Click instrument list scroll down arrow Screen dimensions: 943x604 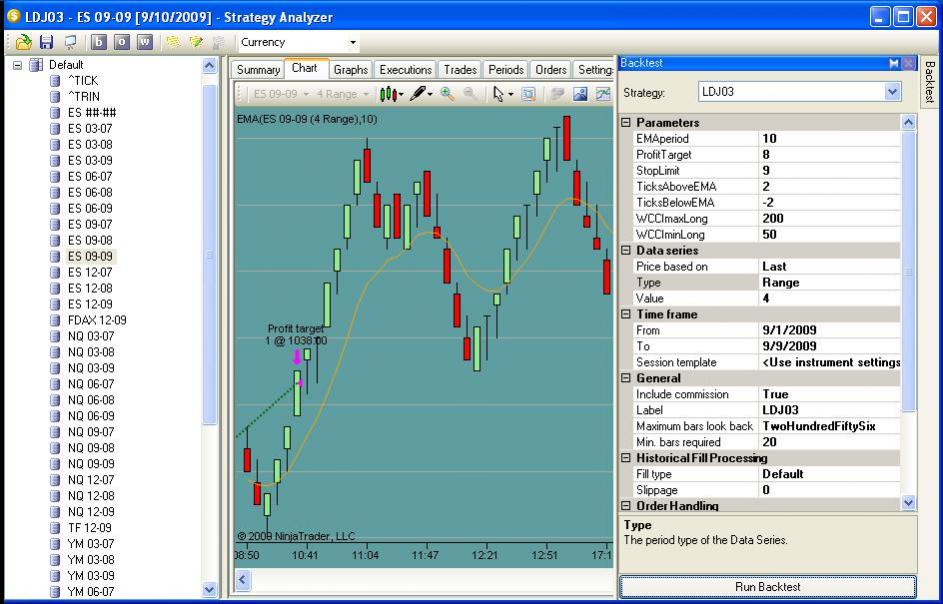[x=209, y=590]
